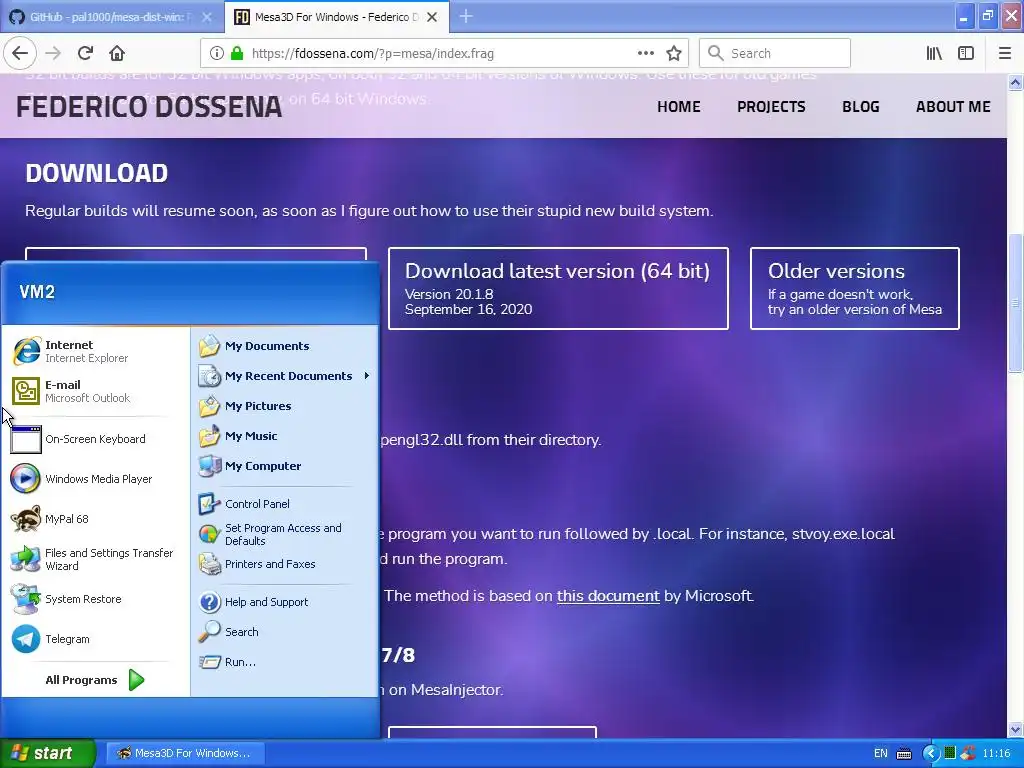Open Control Panel
The height and width of the screenshot is (768, 1024).
pyautogui.click(x=284, y=504)
